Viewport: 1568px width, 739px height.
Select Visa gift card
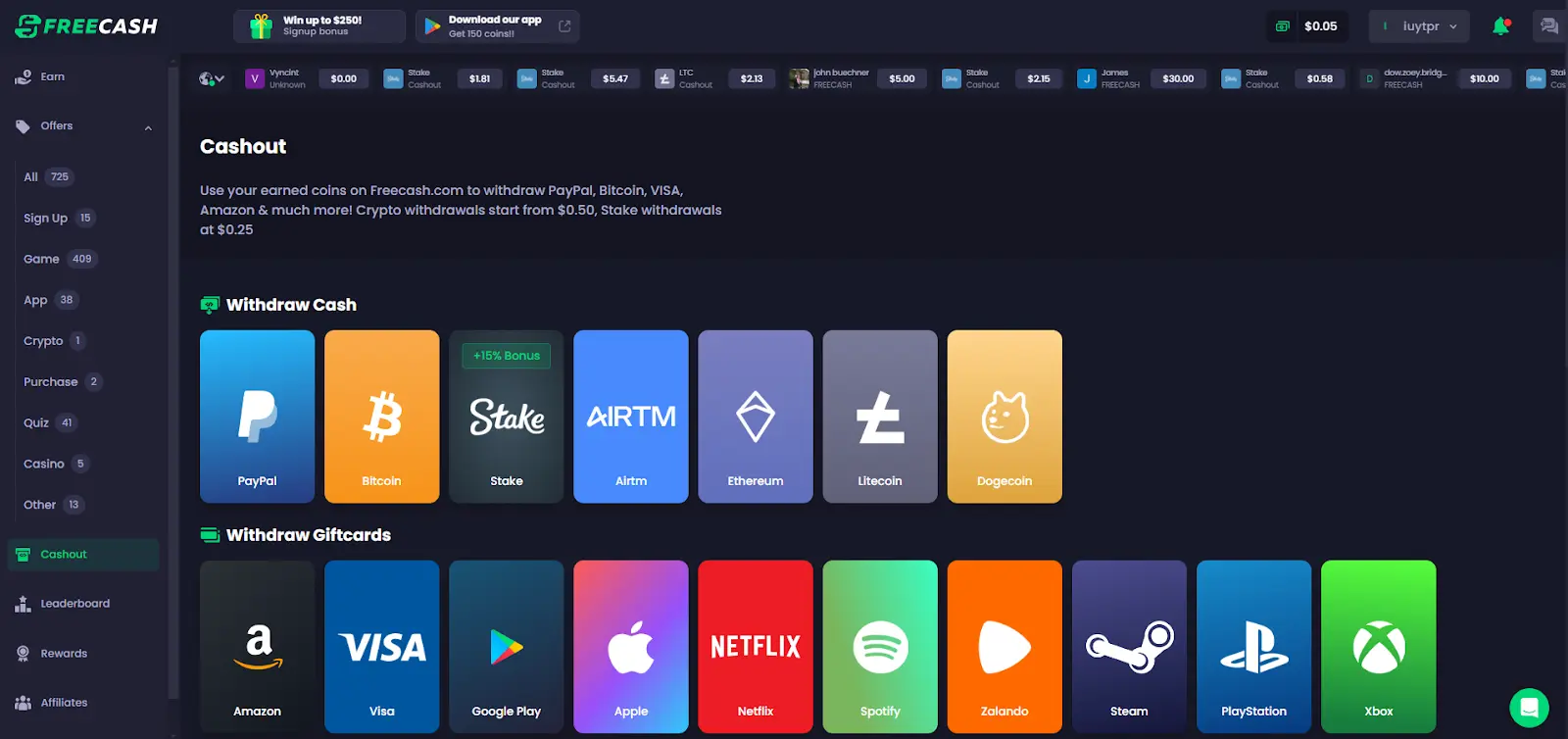(381, 647)
